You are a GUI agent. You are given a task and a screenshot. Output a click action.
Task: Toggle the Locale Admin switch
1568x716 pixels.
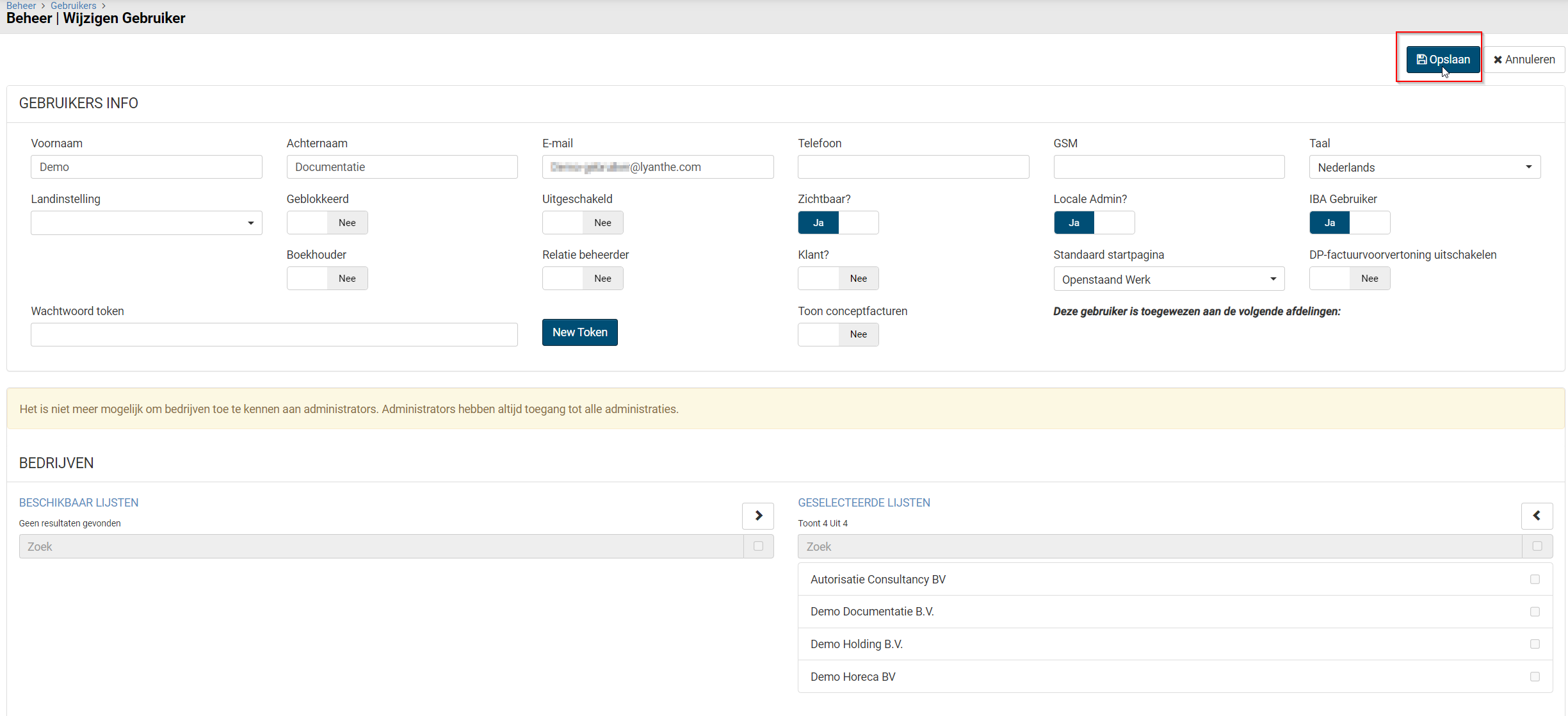[x=1094, y=223]
